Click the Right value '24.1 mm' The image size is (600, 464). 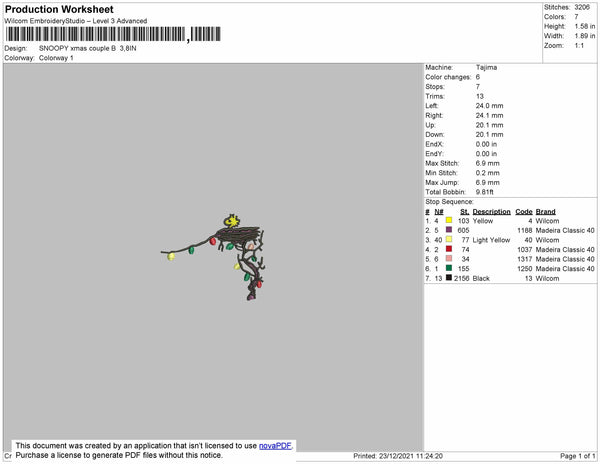[x=489, y=115]
